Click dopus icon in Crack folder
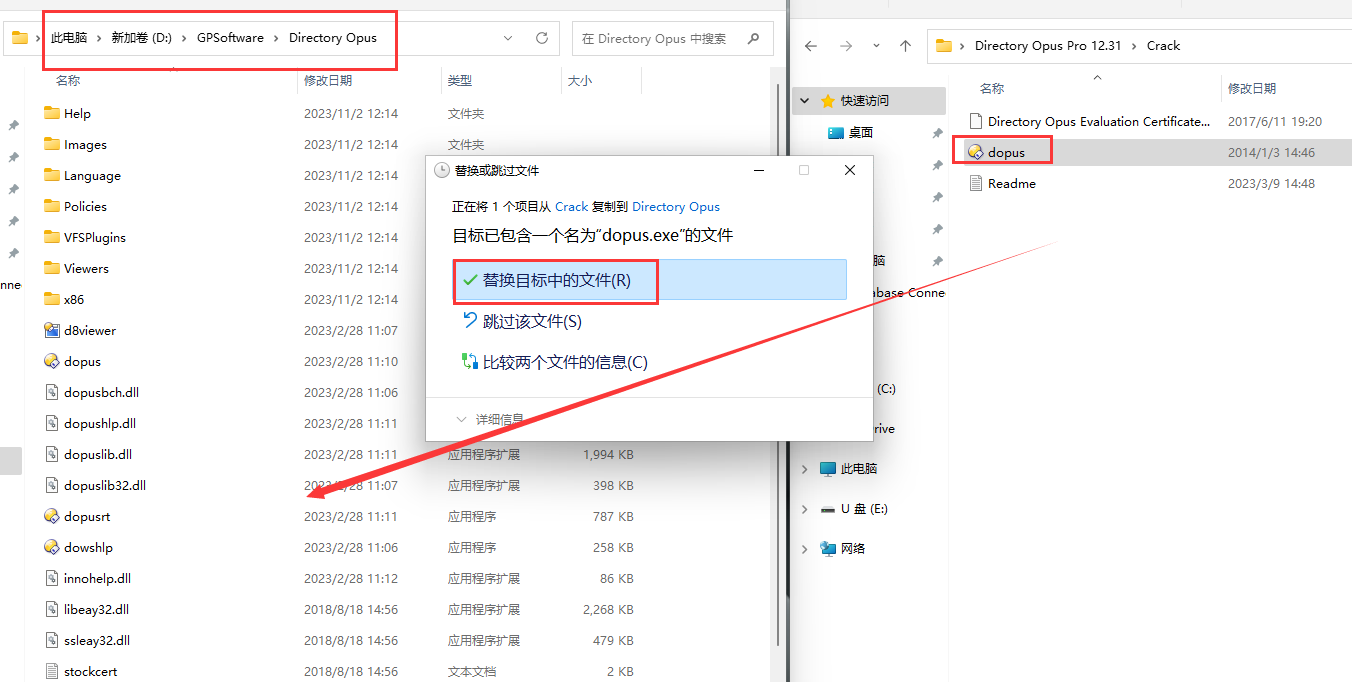Screen dimensions: 1352x682 [x=976, y=152]
